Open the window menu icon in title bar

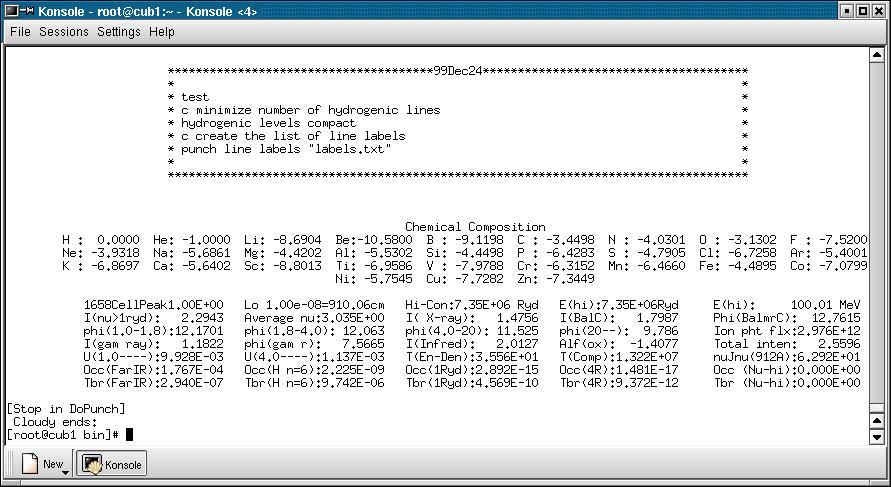point(10,11)
